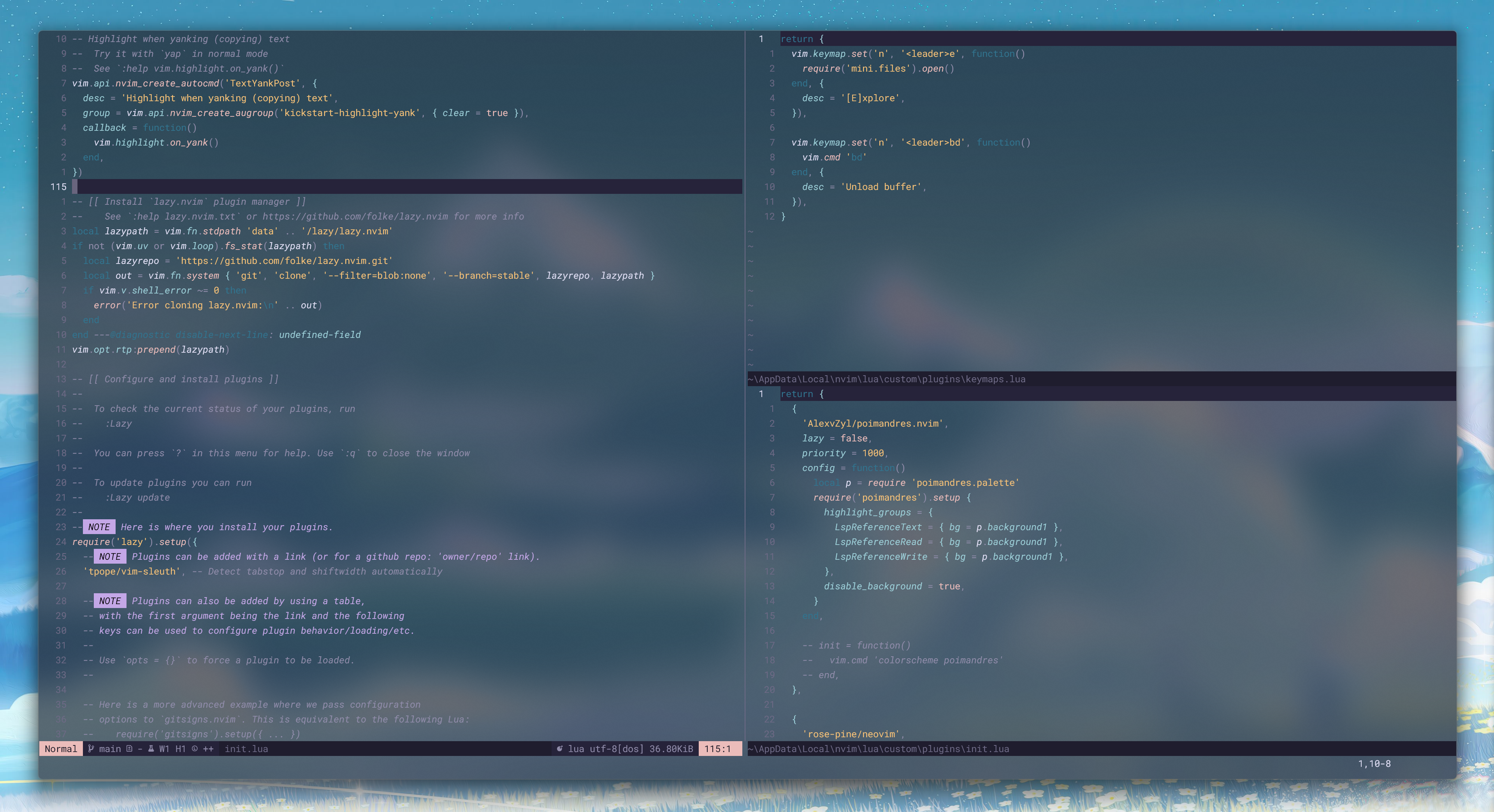Image resolution: width=1494 pixels, height=812 pixels.
Task: Select the plugins\init.lua window statusline path
Action: click(878, 749)
